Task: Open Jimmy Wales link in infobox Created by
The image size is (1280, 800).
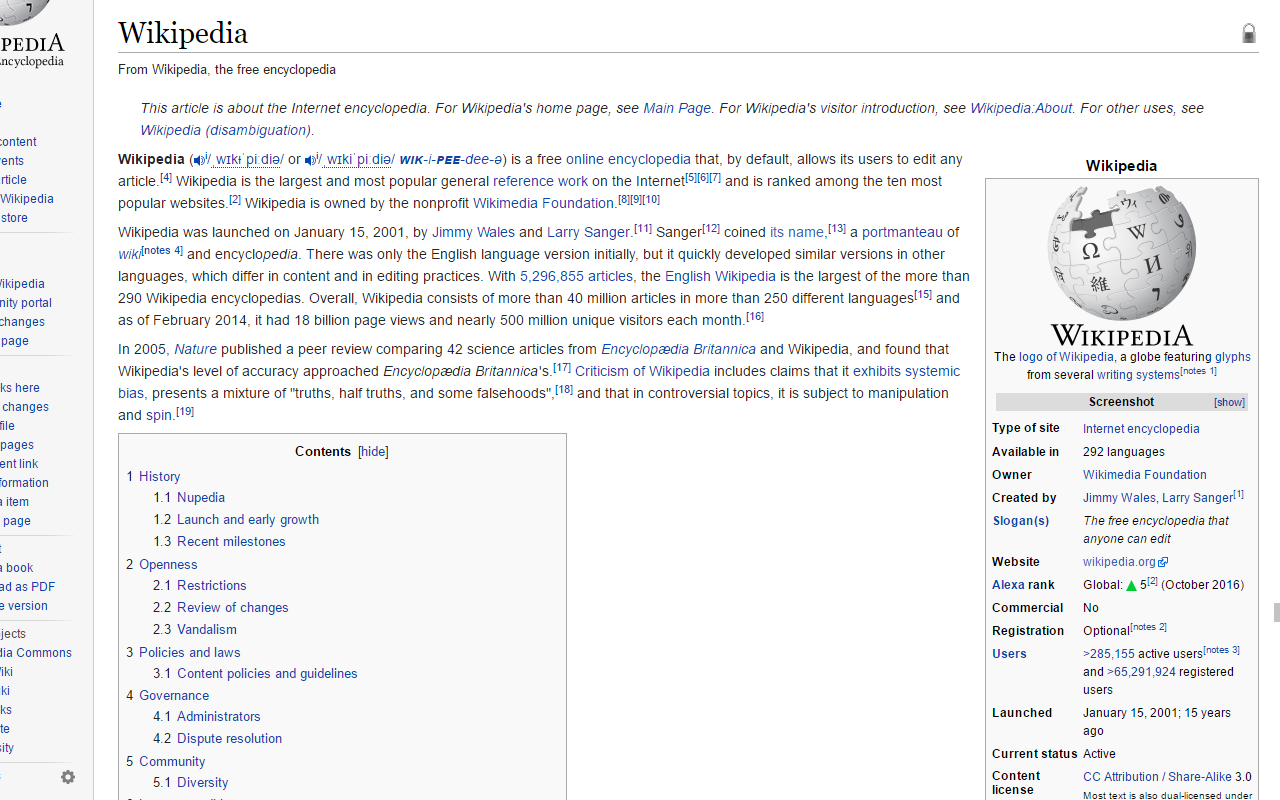Action: [x=1119, y=498]
